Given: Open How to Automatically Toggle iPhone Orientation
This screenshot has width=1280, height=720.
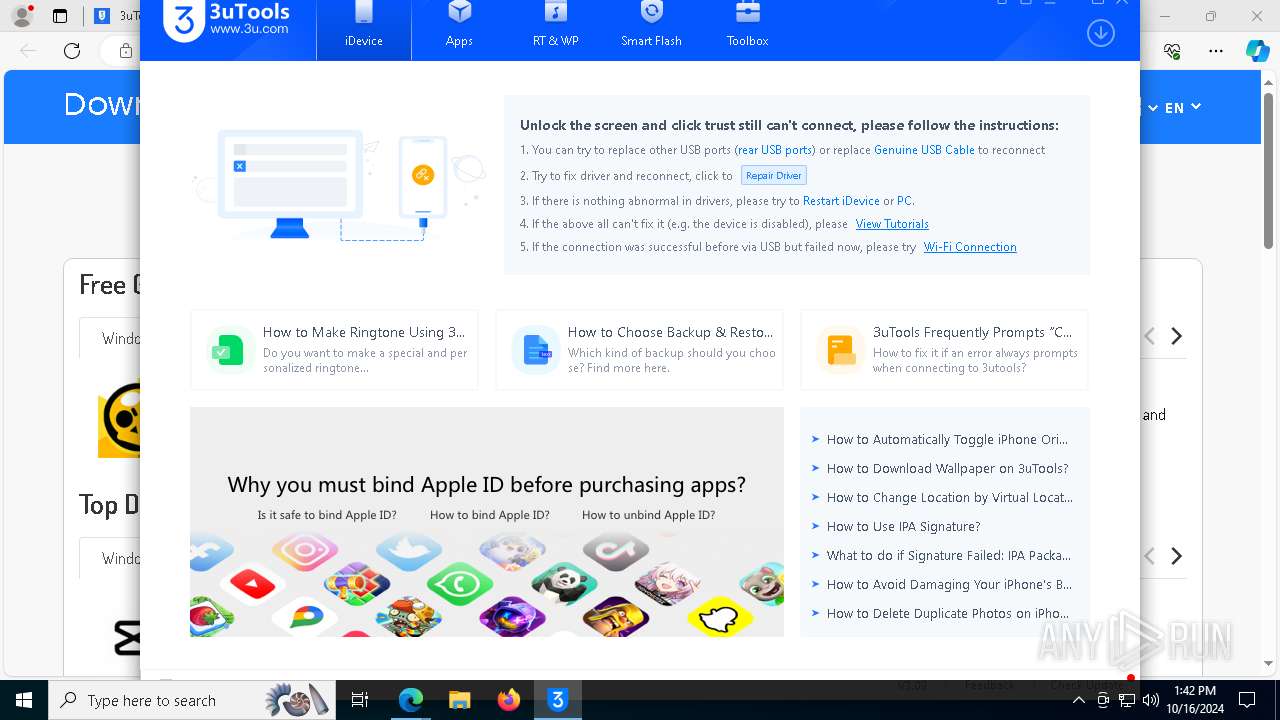Looking at the screenshot, I should tap(946, 439).
